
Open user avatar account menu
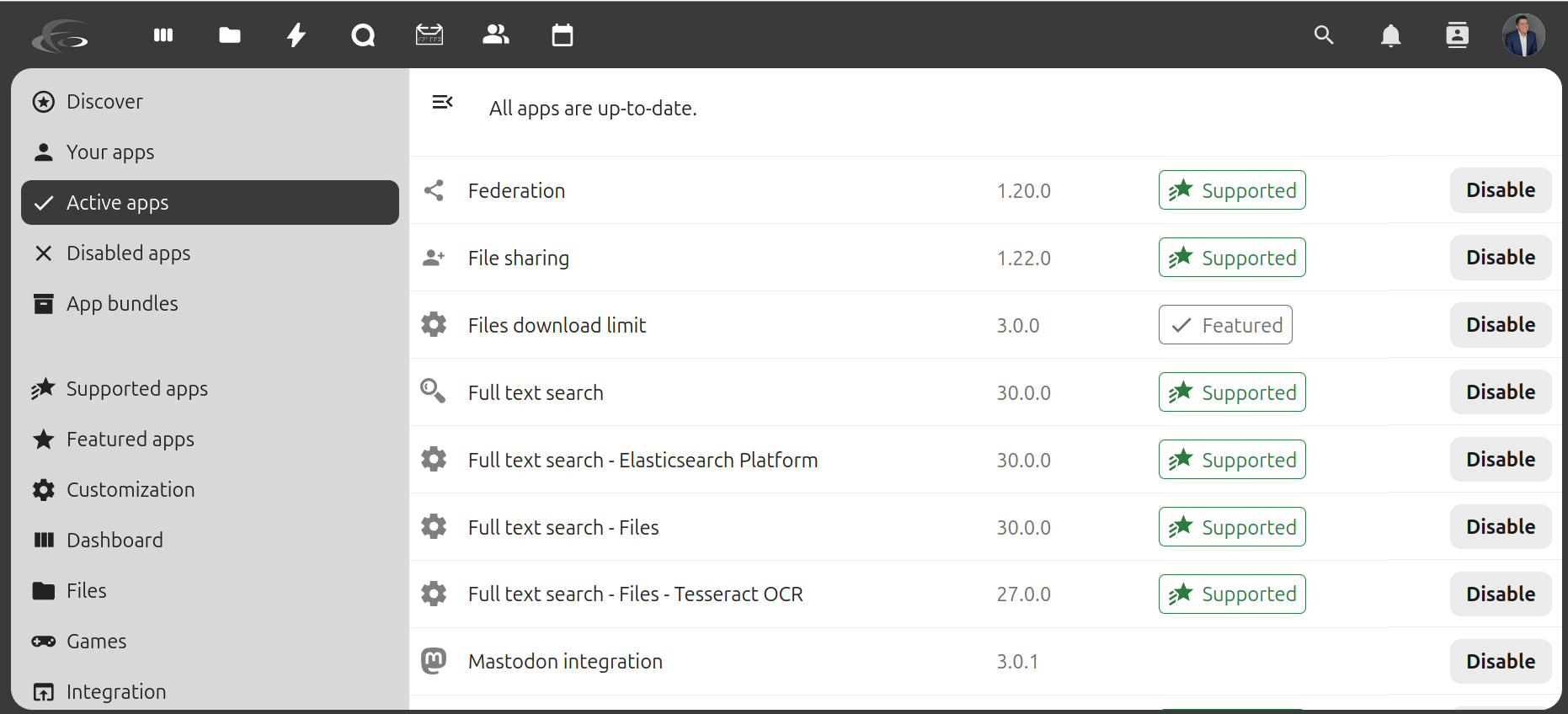[1523, 35]
